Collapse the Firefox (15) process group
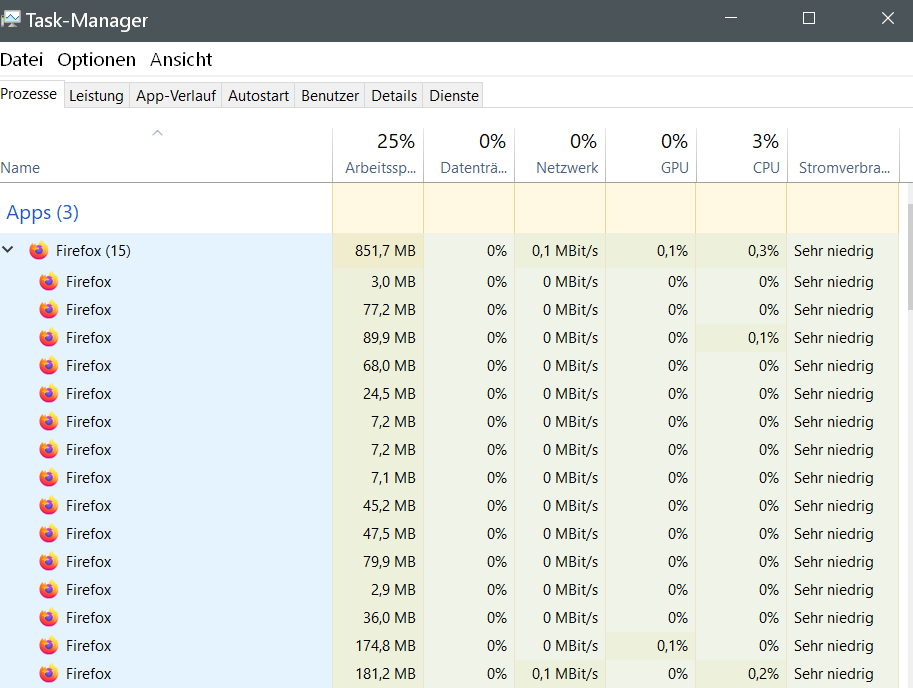The image size is (913, 688). click(9, 251)
